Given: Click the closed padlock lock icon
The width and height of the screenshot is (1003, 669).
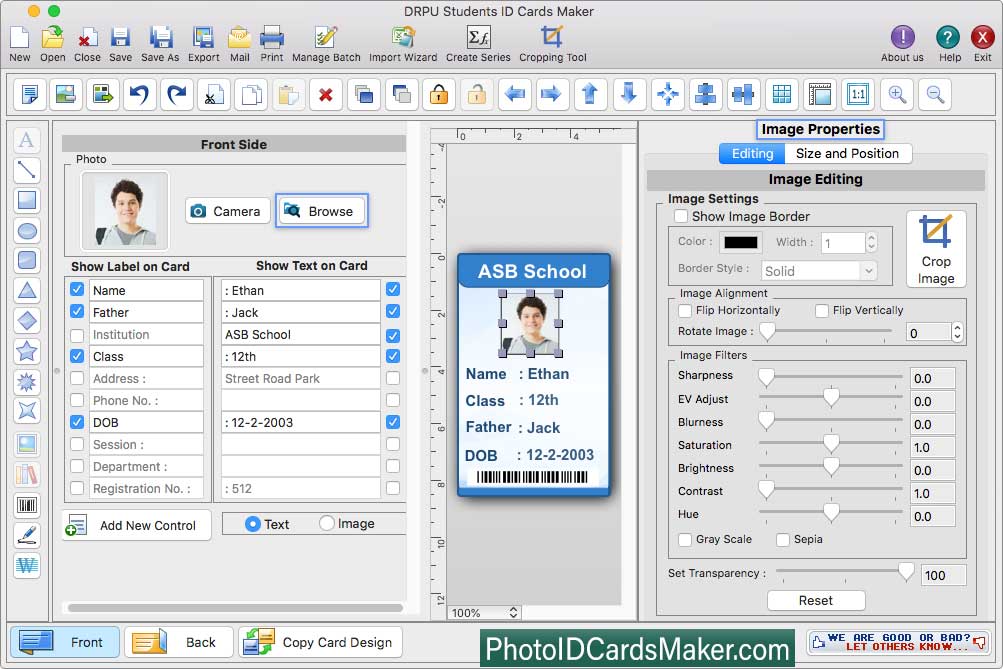Looking at the screenshot, I should coord(439,95).
